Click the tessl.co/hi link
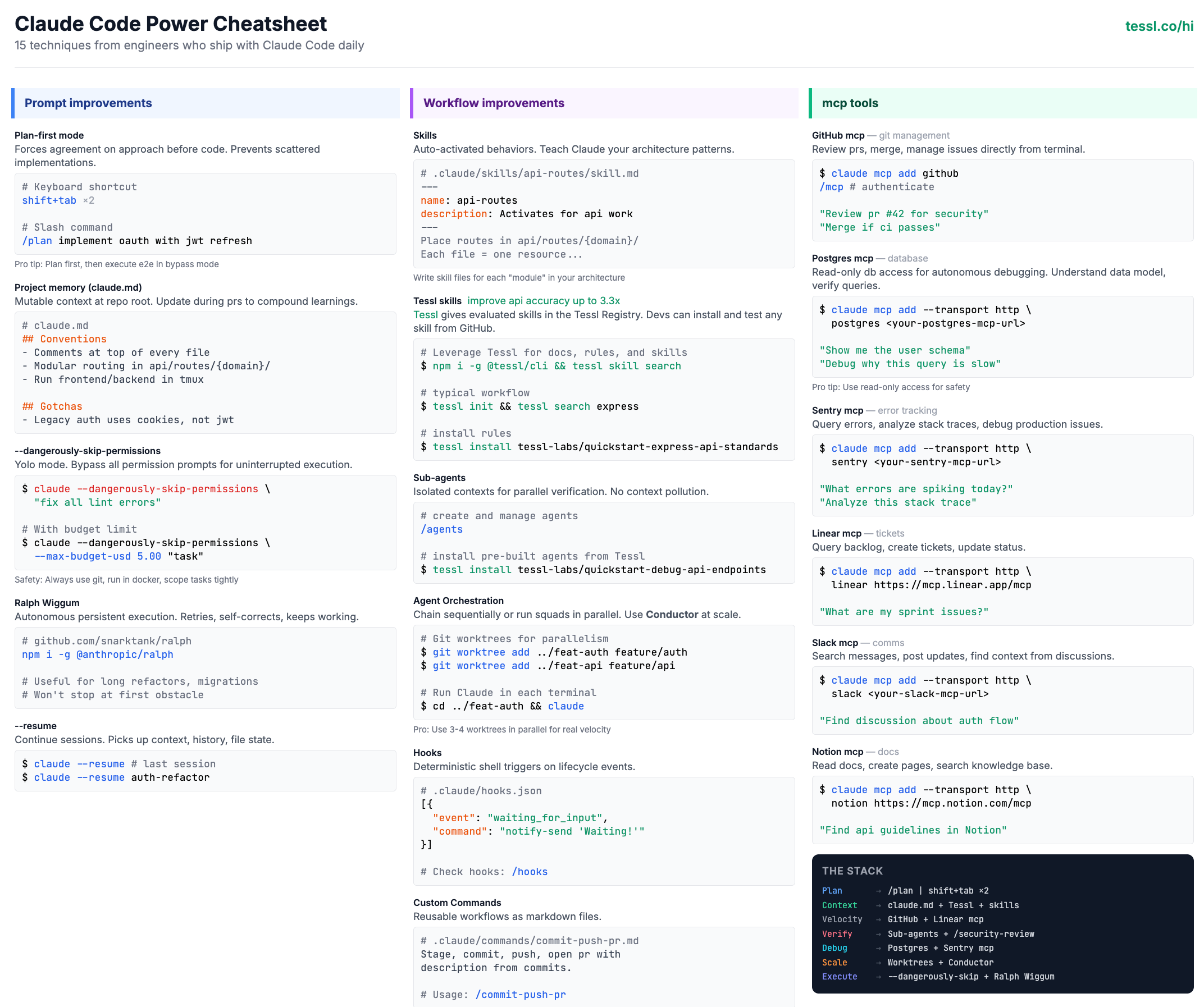Screen dimensions: 1204x1007 [1159, 26]
